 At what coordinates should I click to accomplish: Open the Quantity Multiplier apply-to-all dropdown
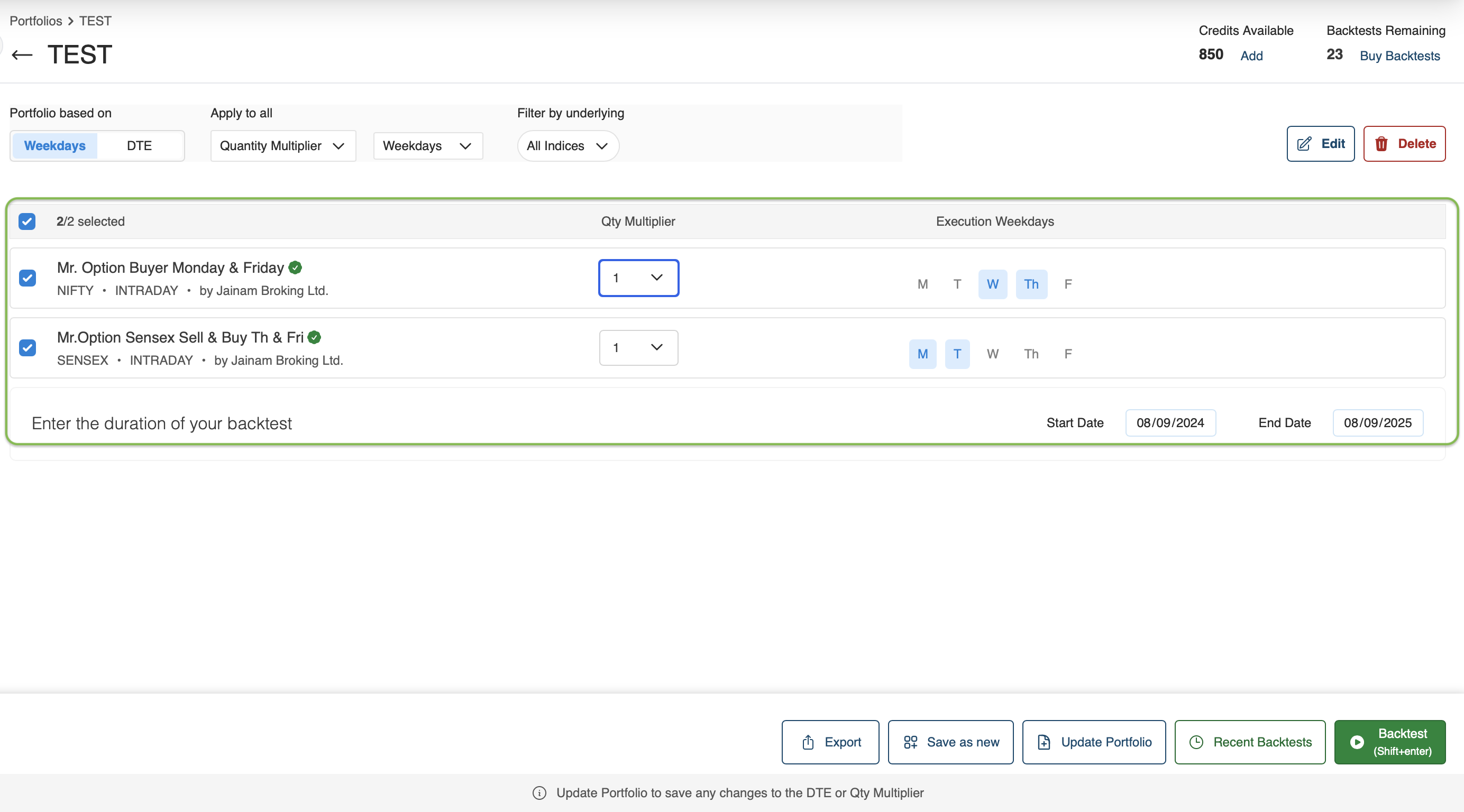click(x=283, y=146)
